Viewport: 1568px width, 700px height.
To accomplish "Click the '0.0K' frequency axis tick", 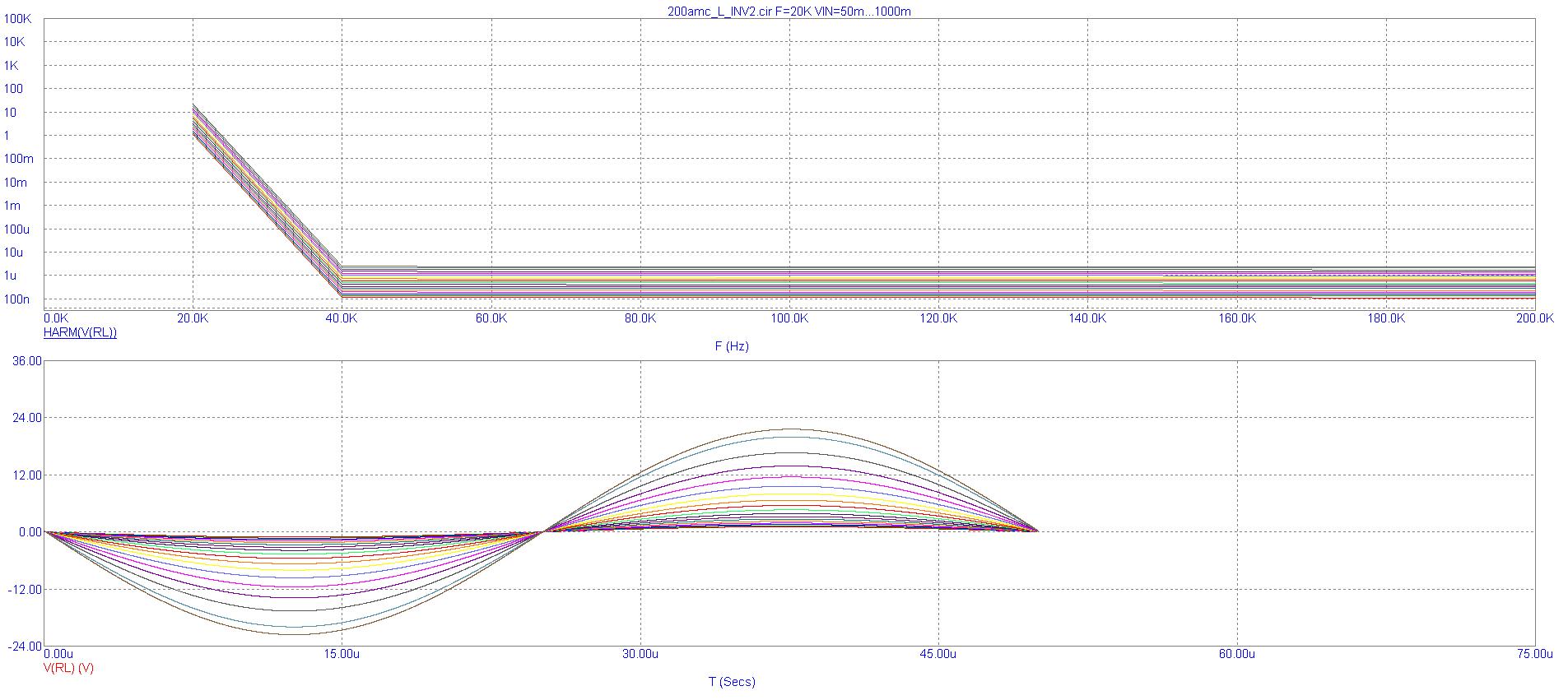I will [x=57, y=318].
